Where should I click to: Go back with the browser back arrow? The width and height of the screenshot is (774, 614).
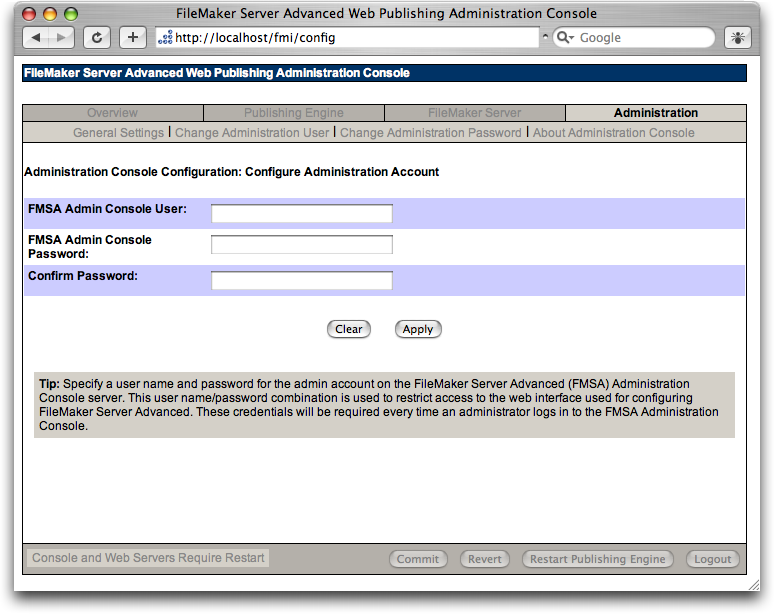point(36,38)
